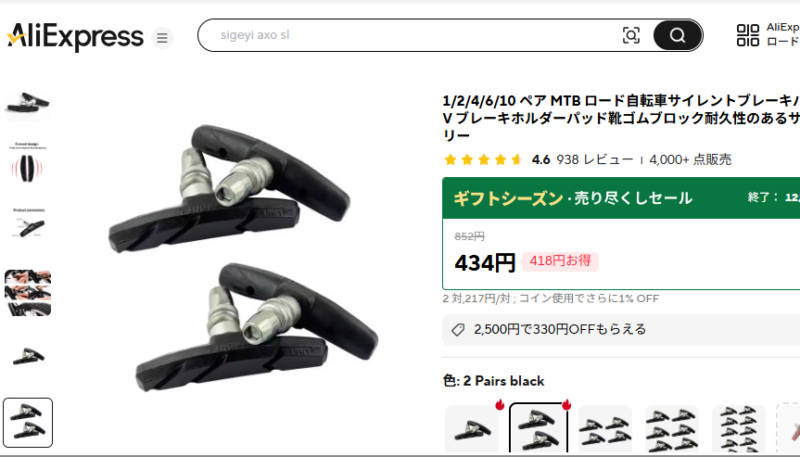800x457 pixels.
Task: Click the black magnifier search button
Action: [x=678, y=35]
